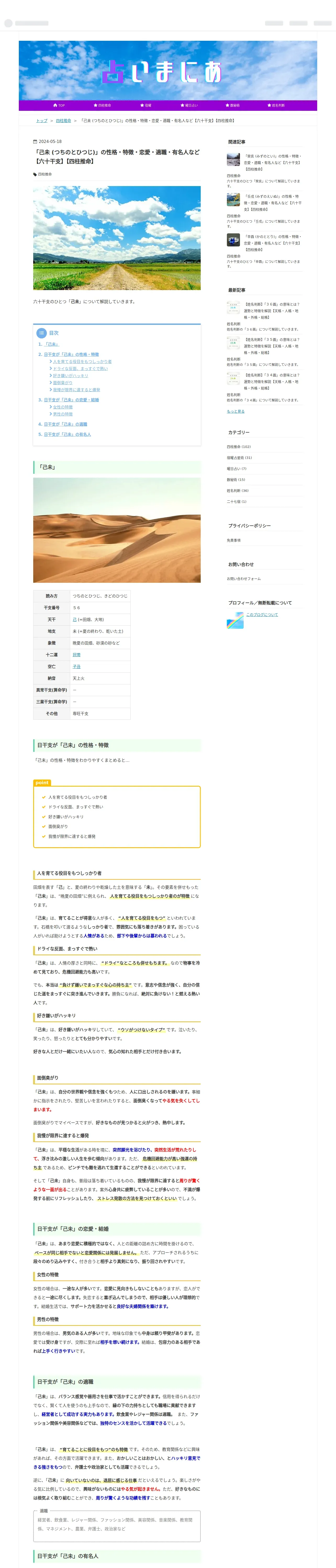Open category 二十七宿 (1)
The image size is (336, 1568).
[x=237, y=501]
